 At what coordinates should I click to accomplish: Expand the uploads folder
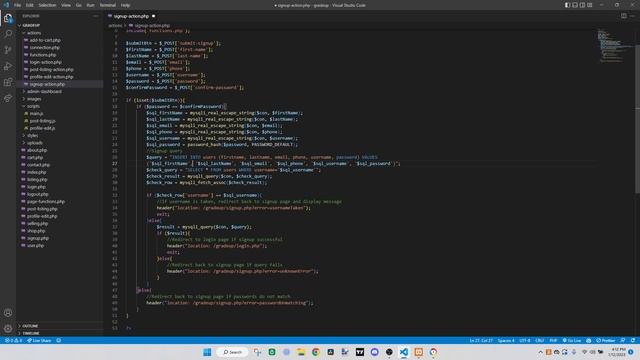click(60, 143)
